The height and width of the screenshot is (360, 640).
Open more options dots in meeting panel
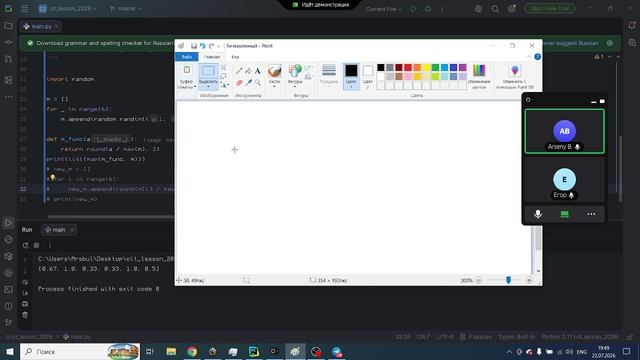click(591, 214)
